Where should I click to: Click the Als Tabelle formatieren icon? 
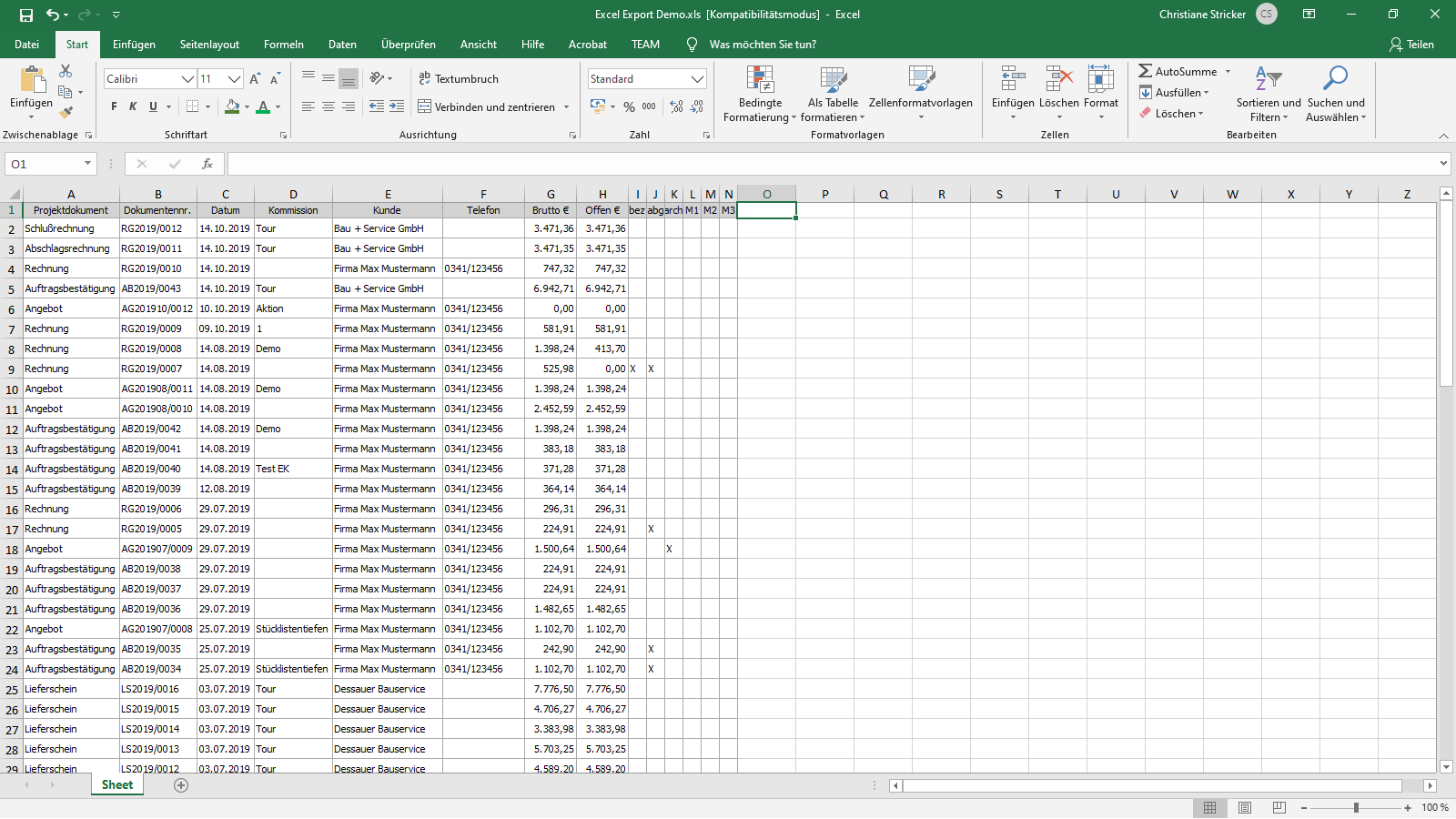[x=834, y=79]
